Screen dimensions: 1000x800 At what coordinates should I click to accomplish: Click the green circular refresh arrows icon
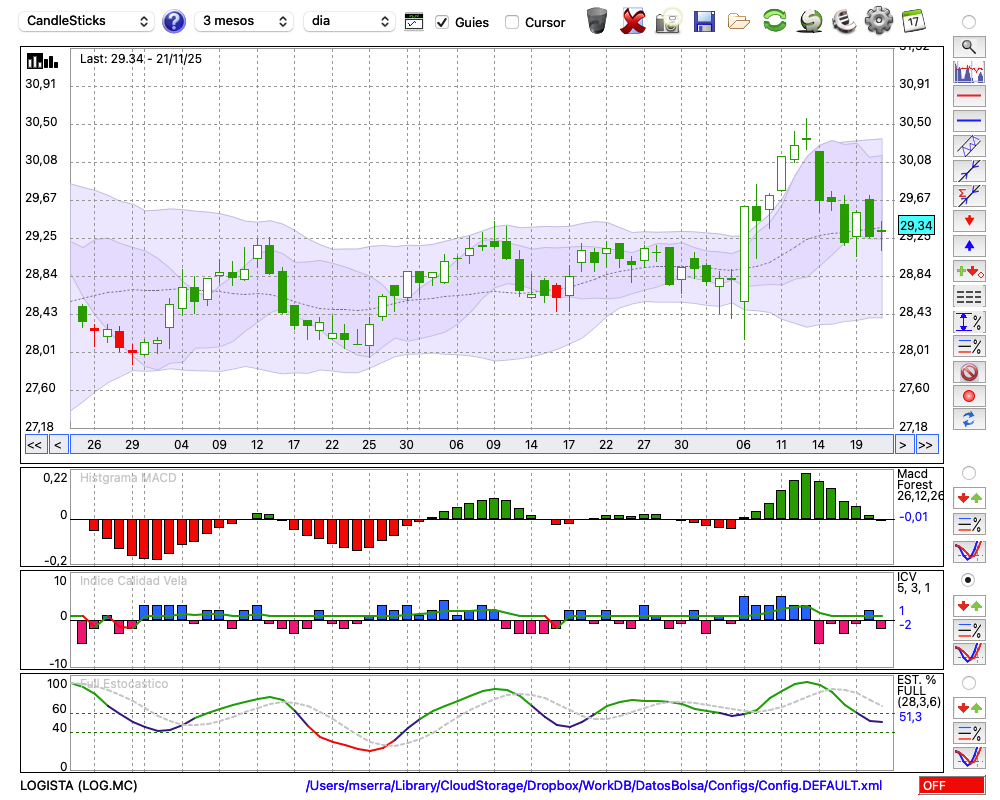[774, 21]
